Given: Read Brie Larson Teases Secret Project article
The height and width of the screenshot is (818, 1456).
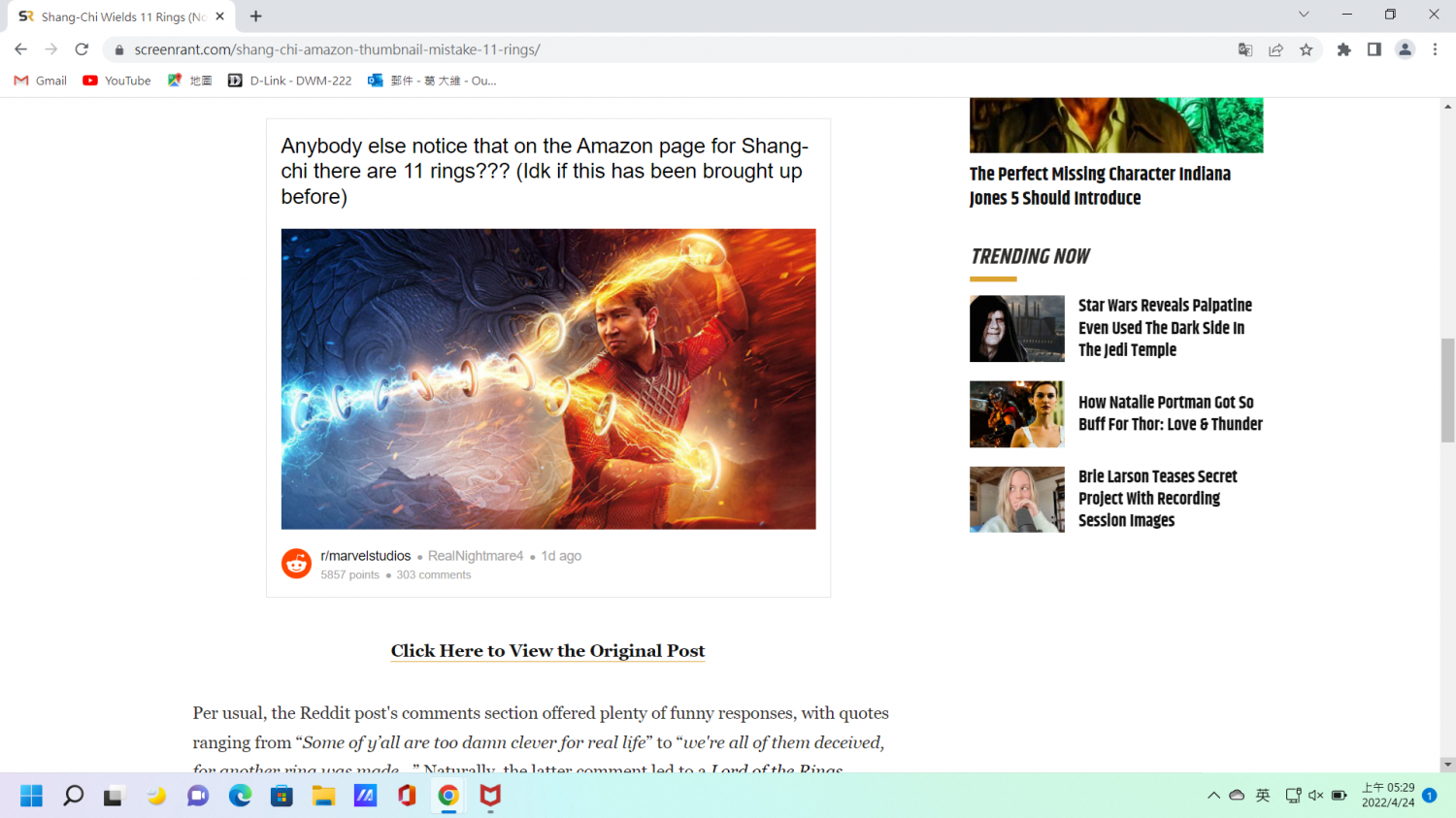Looking at the screenshot, I should pos(1158,499).
